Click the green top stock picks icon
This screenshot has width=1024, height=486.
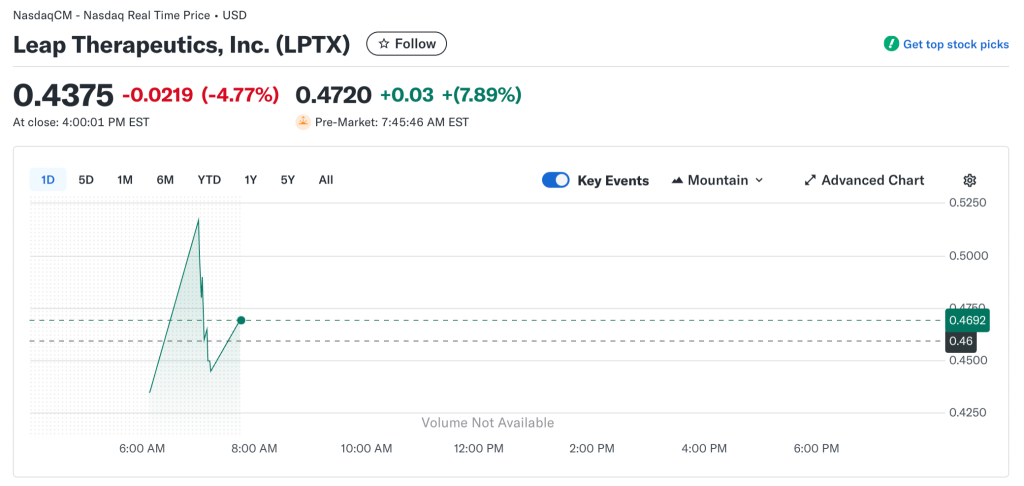pyautogui.click(x=890, y=44)
